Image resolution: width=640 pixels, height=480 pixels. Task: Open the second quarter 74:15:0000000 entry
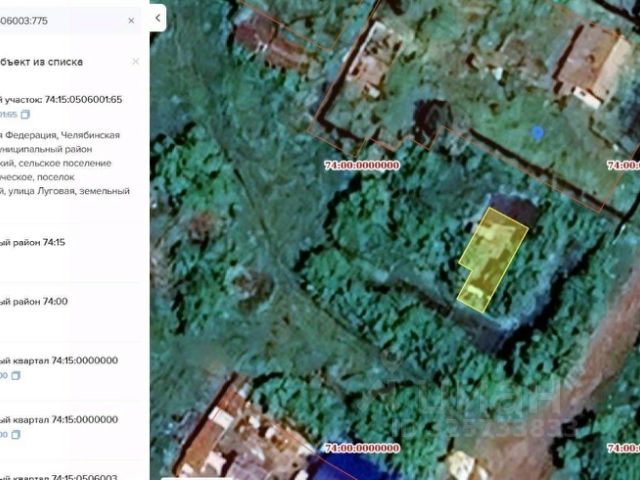click(59, 420)
